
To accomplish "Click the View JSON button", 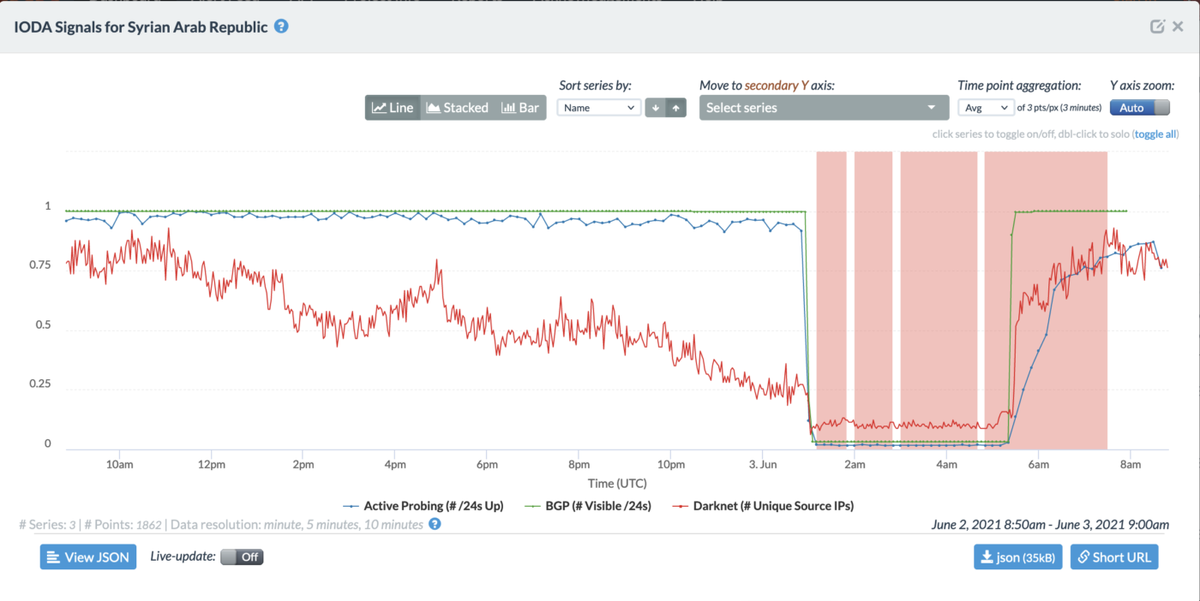I will click(88, 557).
